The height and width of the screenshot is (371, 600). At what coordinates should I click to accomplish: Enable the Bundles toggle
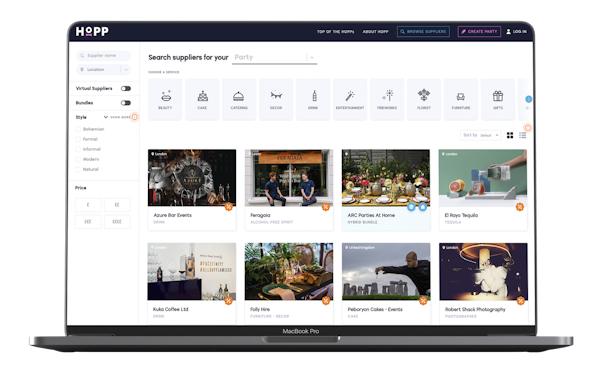click(x=126, y=103)
